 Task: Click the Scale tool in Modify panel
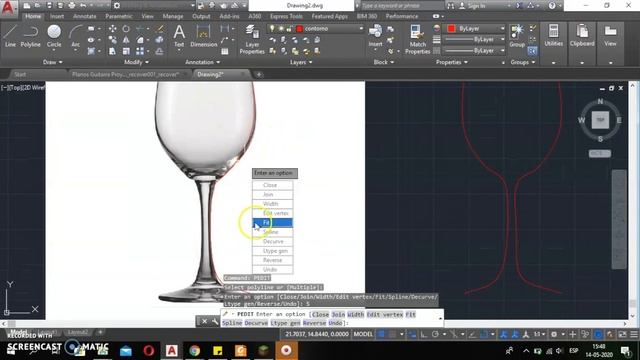click(x=126, y=51)
